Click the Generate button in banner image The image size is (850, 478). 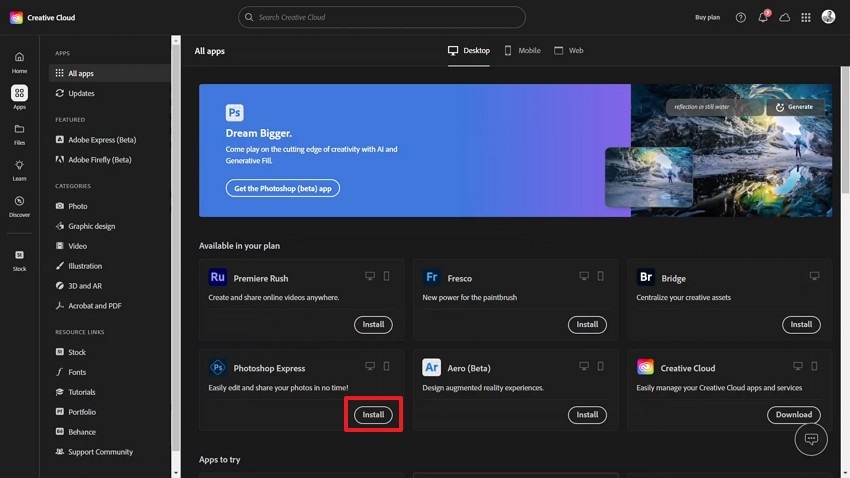coord(795,107)
